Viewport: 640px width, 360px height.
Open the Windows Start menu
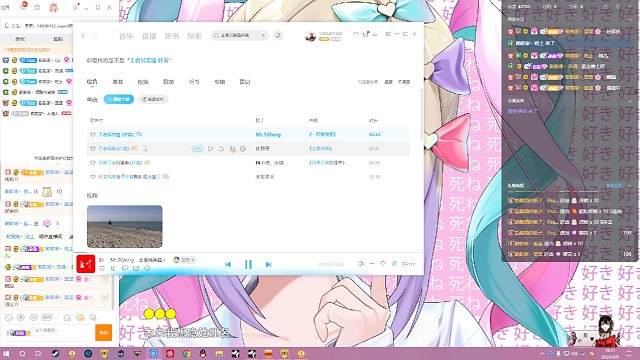click(6, 353)
